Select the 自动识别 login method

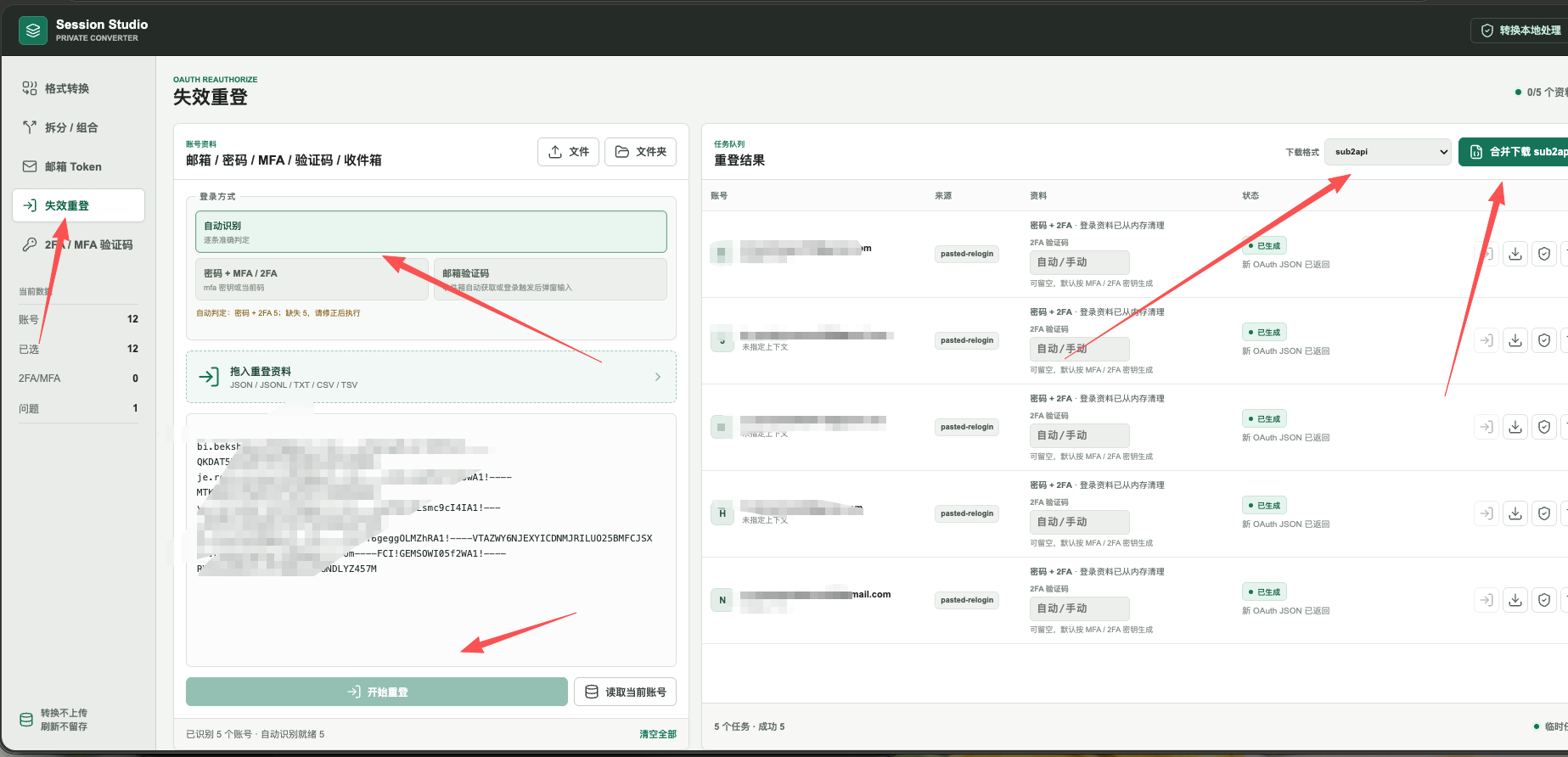[x=431, y=232]
